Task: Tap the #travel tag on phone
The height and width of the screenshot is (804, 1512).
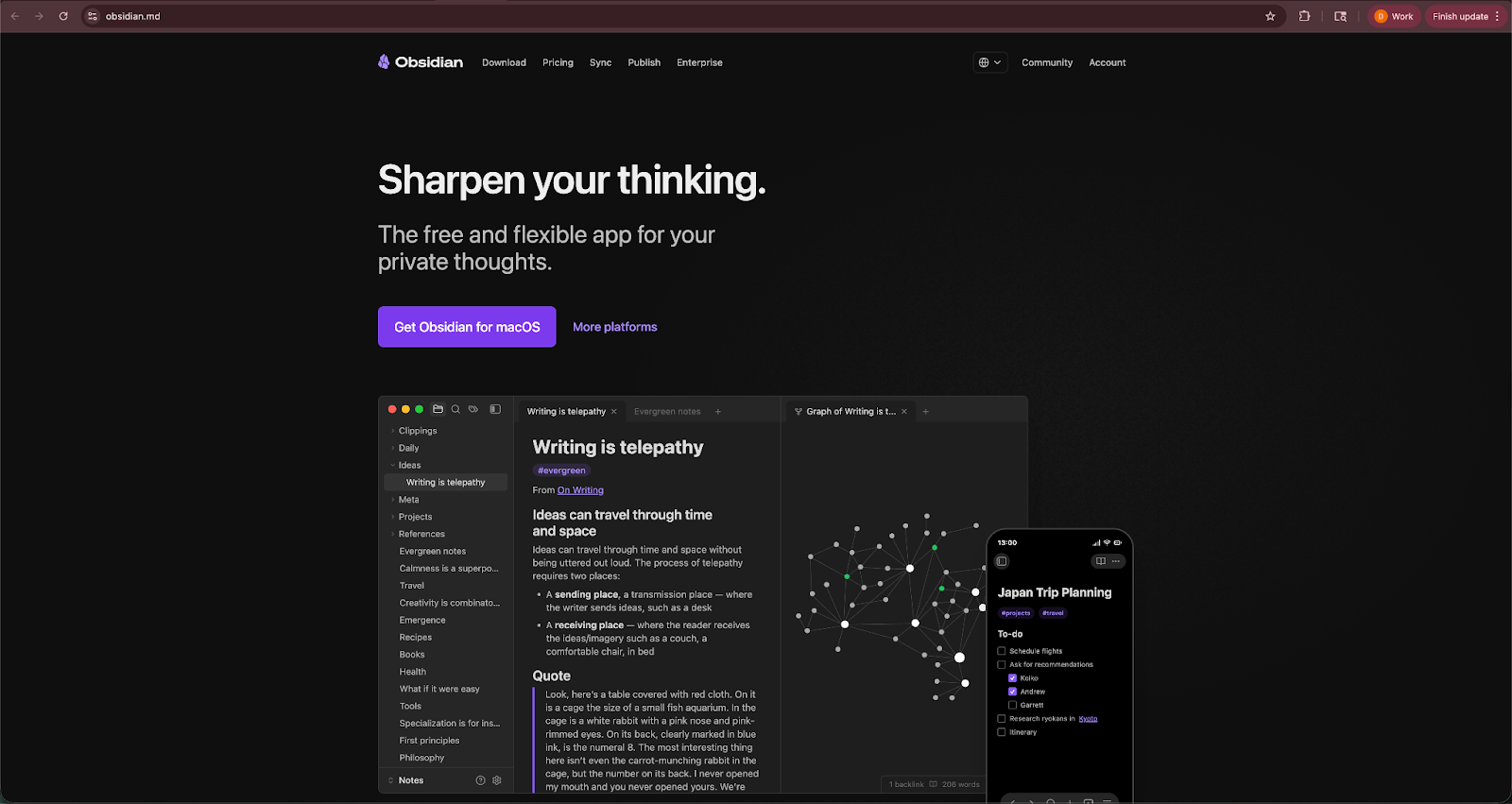Action: tap(1053, 613)
